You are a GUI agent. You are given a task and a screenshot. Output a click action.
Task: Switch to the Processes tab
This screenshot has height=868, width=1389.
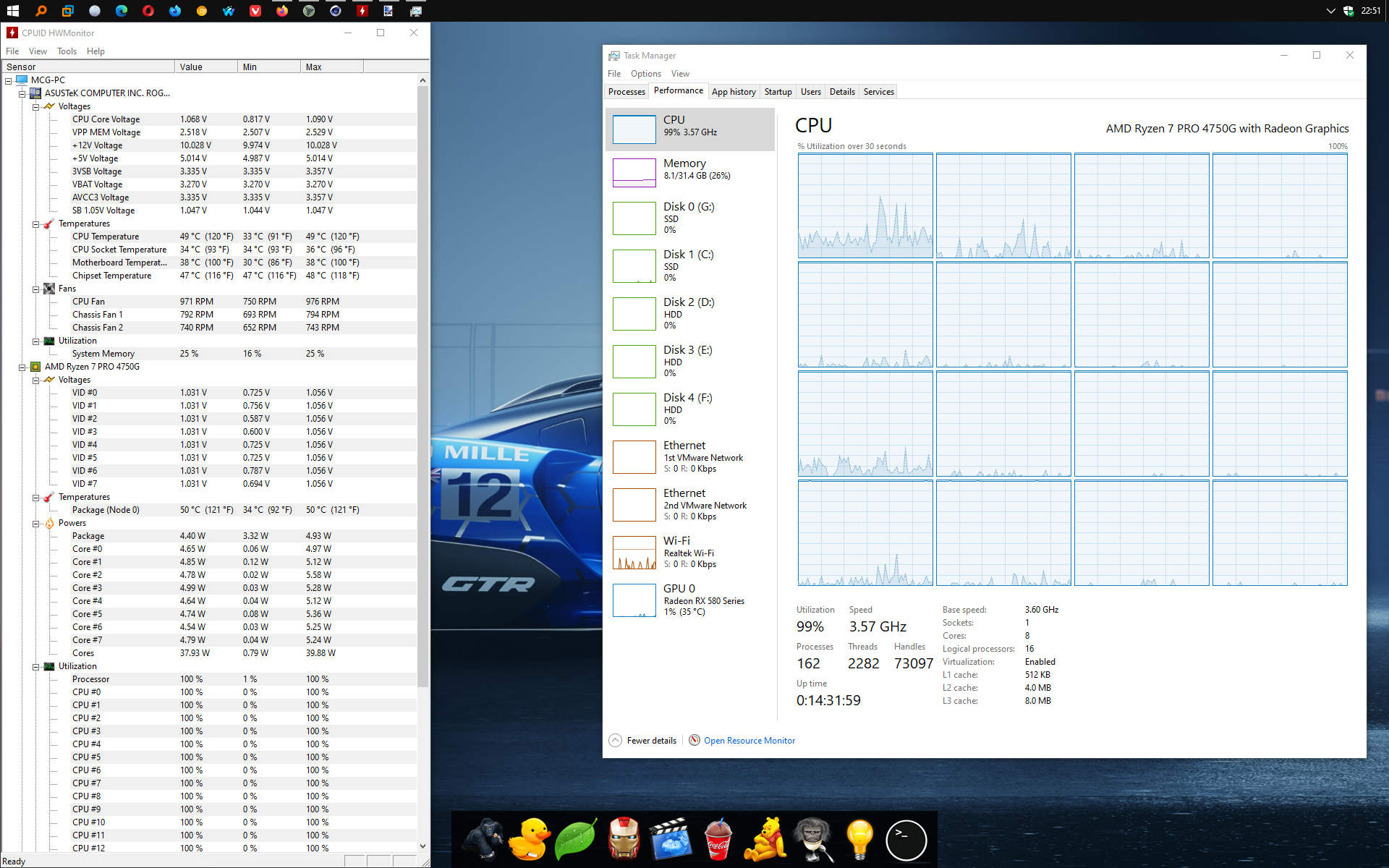[626, 92]
